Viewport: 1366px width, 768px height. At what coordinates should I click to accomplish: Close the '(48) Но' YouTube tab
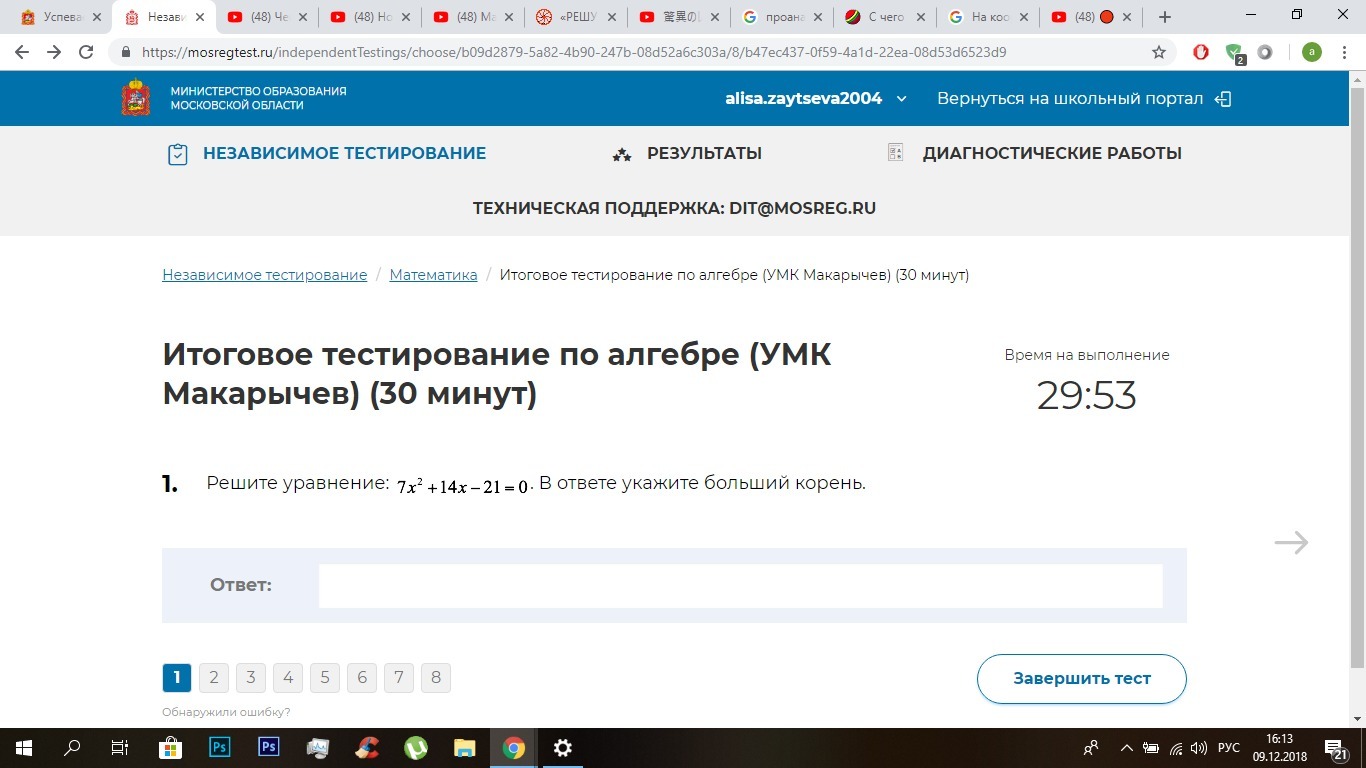(x=406, y=17)
